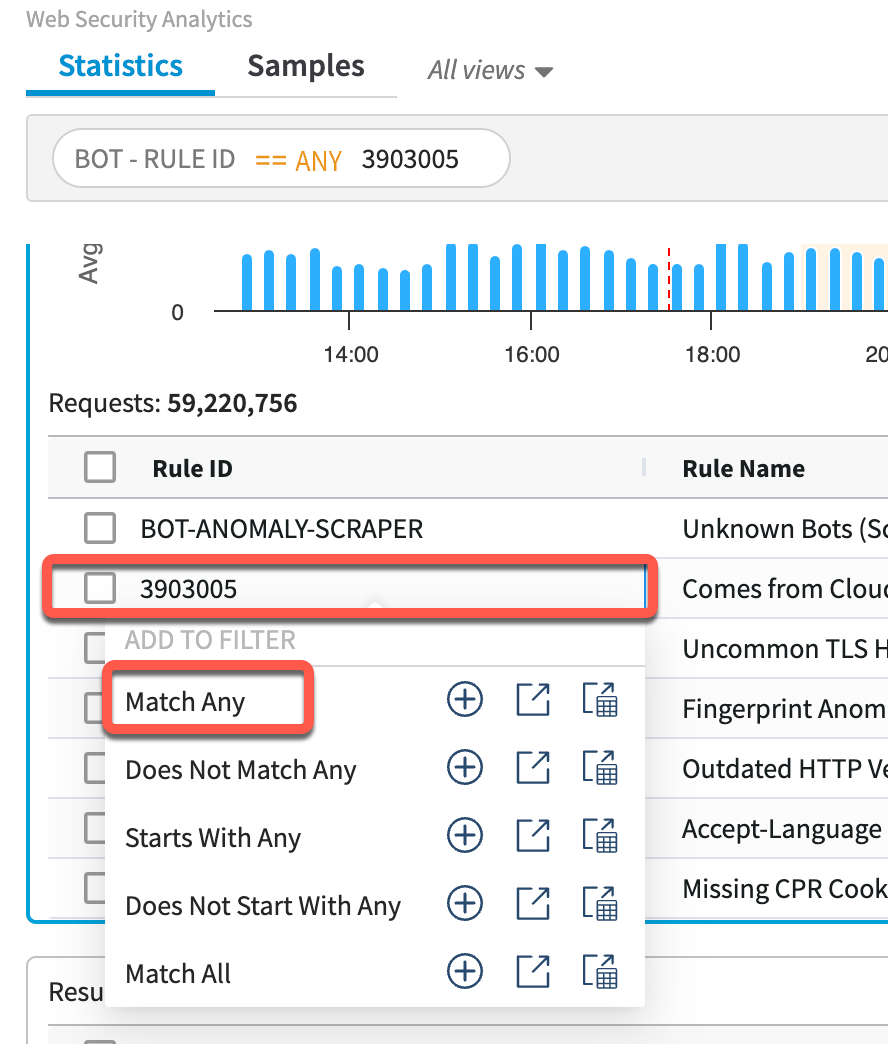The height and width of the screenshot is (1044, 888).
Task: Switch to the Samples tab
Action: click(x=306, y=67)
